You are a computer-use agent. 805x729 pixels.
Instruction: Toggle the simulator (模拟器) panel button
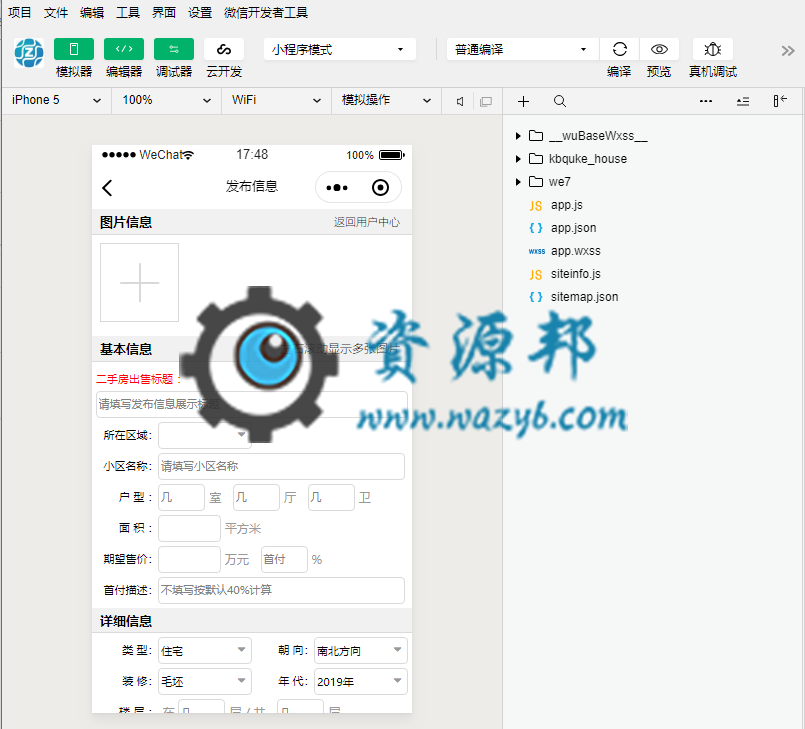click(73, 49)
